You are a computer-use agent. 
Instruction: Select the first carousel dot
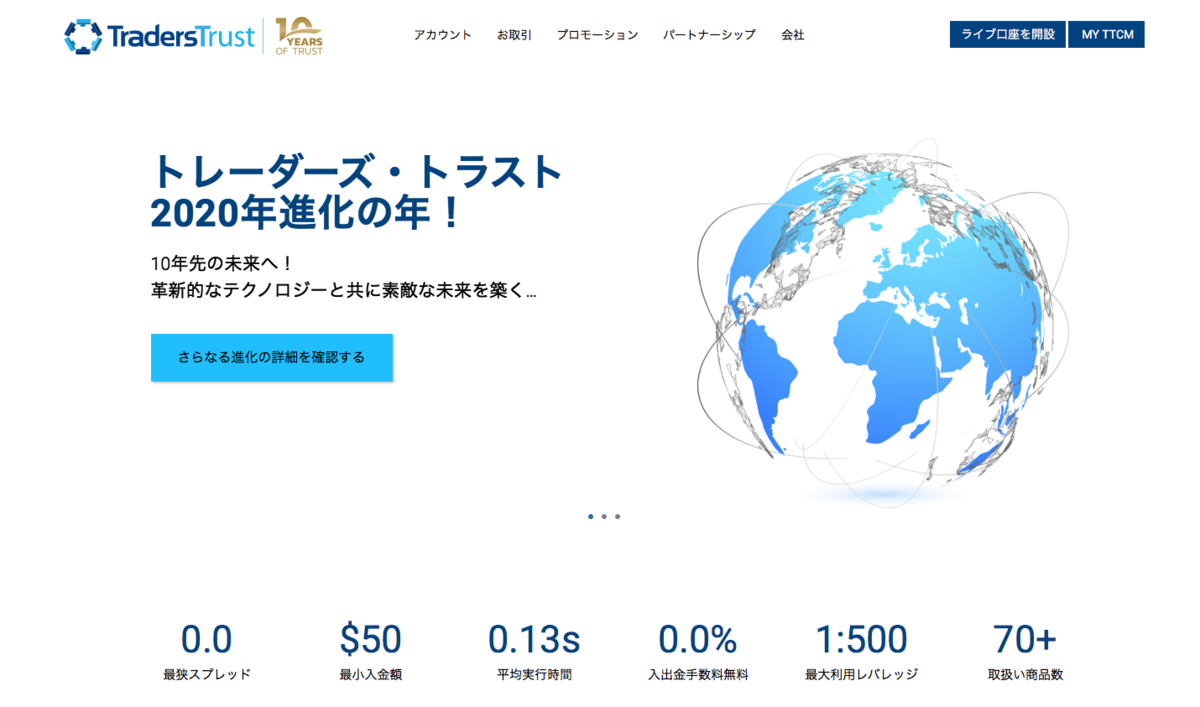coord(591,517)
